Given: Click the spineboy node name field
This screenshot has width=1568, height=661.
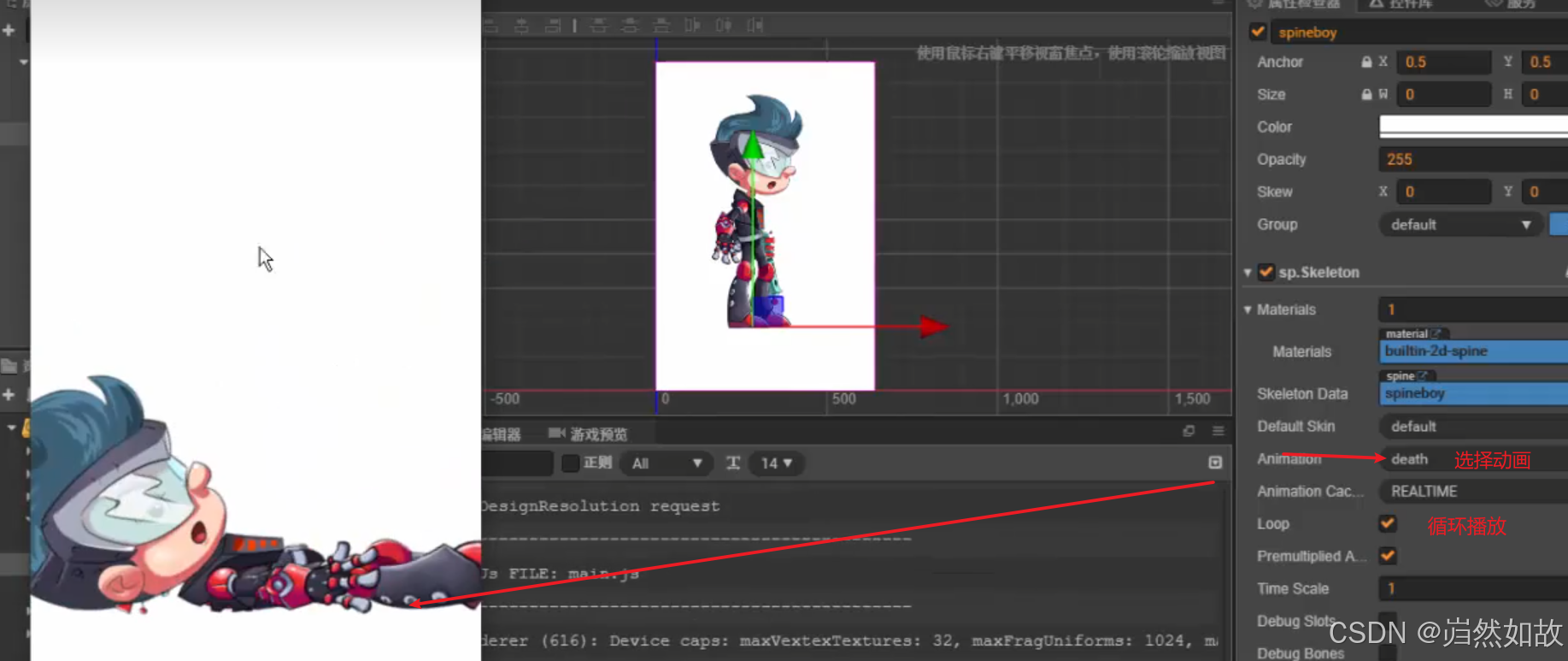Looking at the screenshot, I should click(x=1419, y=32).
